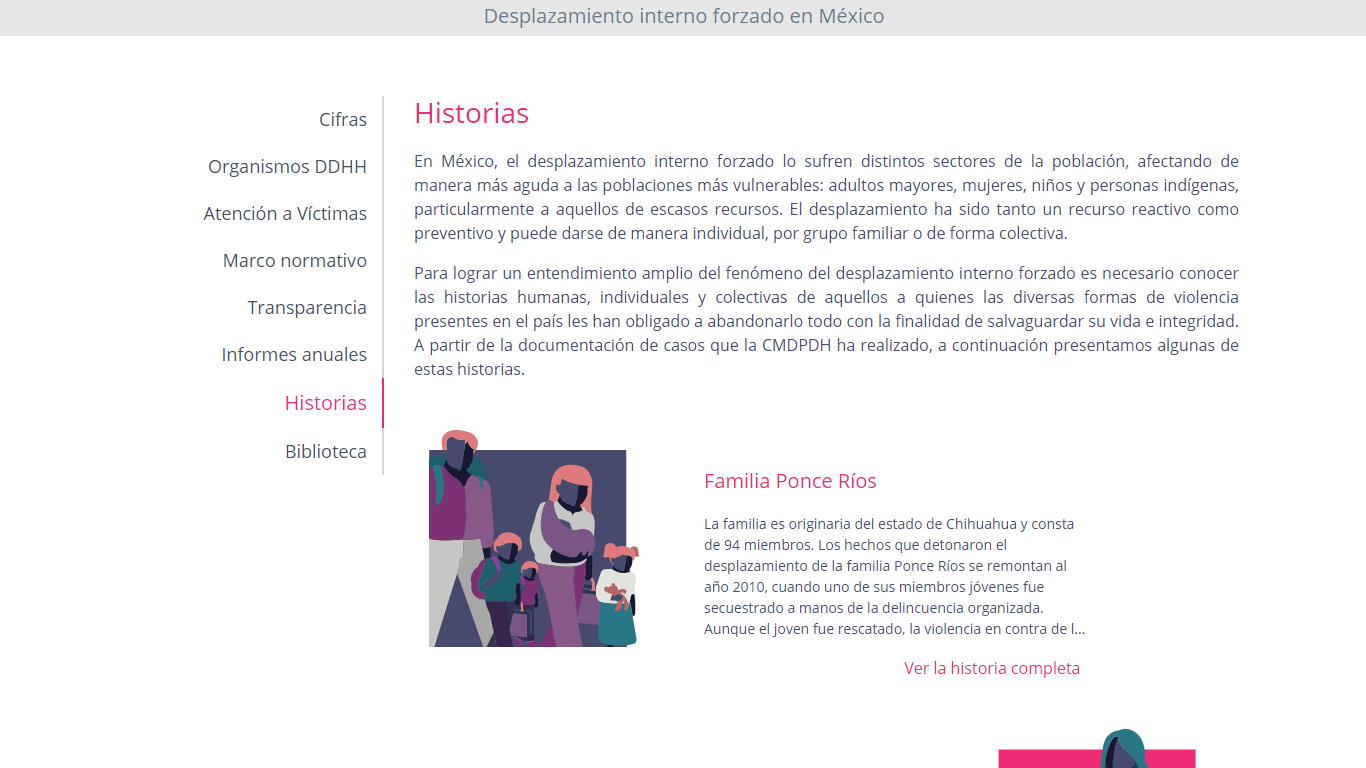The width and height of the screenshot is (1366, 768).
Task: Open Familia Ponce Ríos story title
Action: coord(790,481)
